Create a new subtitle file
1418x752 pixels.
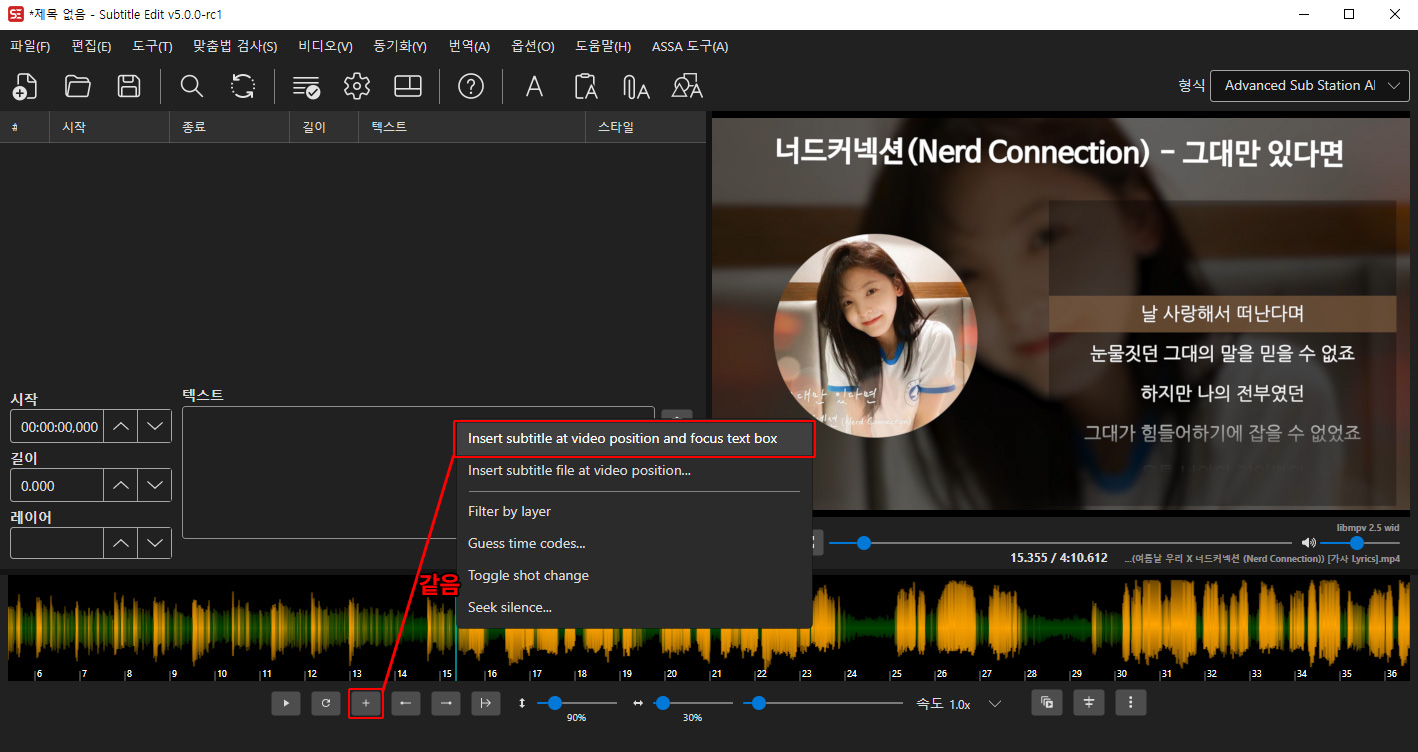(x=24, y=86)
